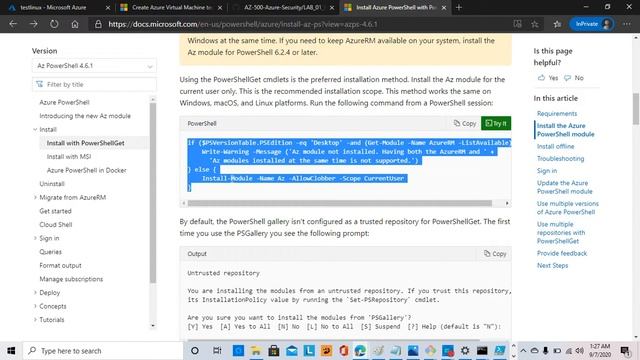Open Manage subscriptions article
The width and height of the screenshot is (640, 360).
71,279
